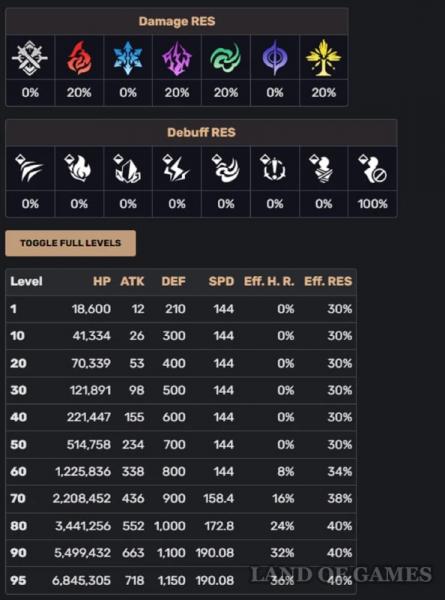The height and width of the screenshot is (600, 445).
Task: Toggle full levels button
Action: 70,243
